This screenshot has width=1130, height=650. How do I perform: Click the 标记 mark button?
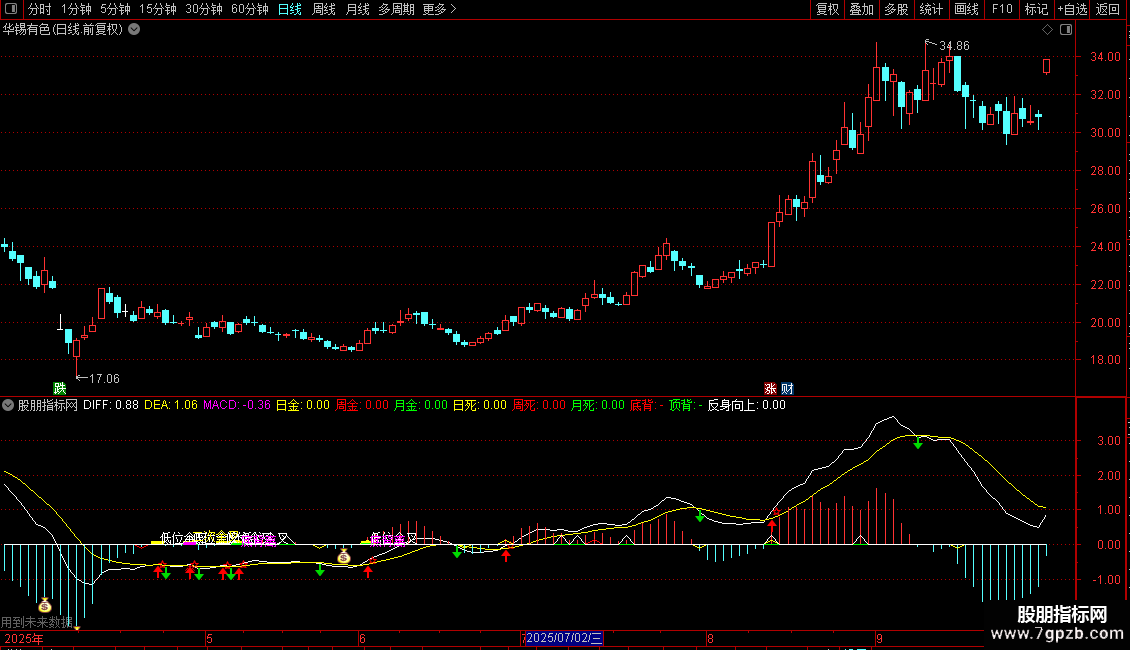(1036, 9)
